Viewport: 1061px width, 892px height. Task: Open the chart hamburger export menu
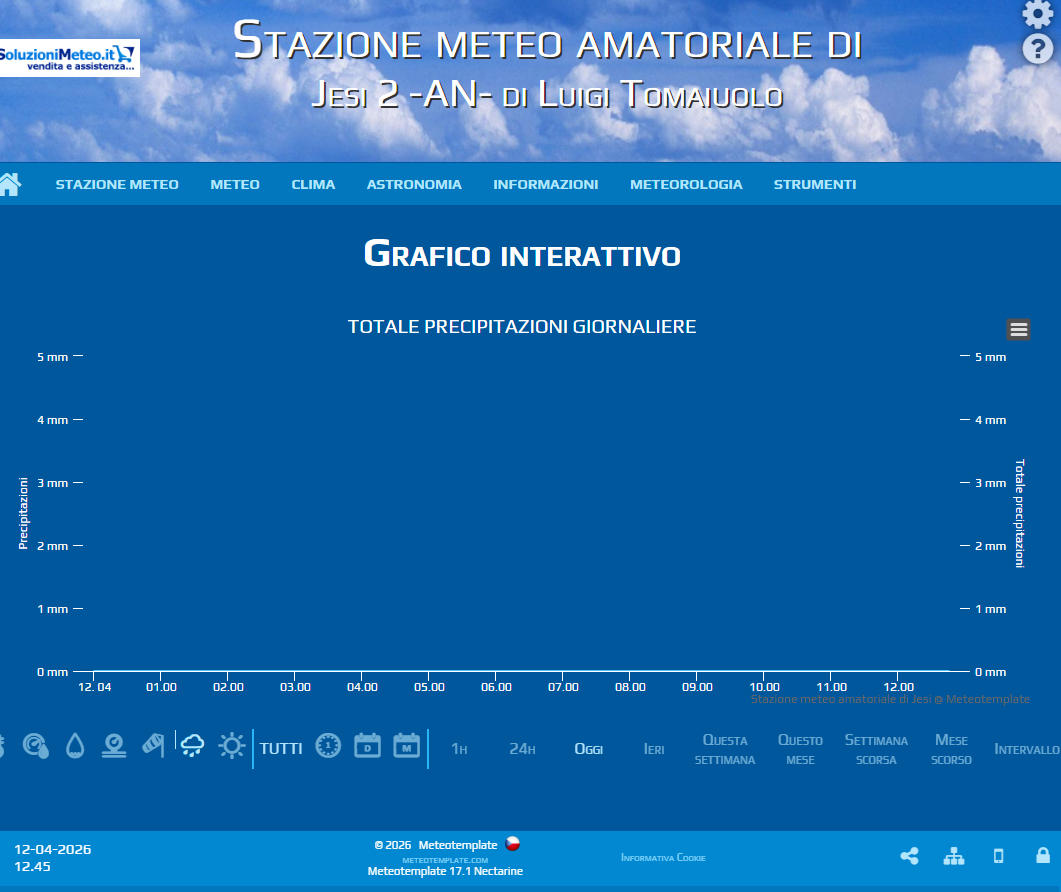tap(1018, 329)
